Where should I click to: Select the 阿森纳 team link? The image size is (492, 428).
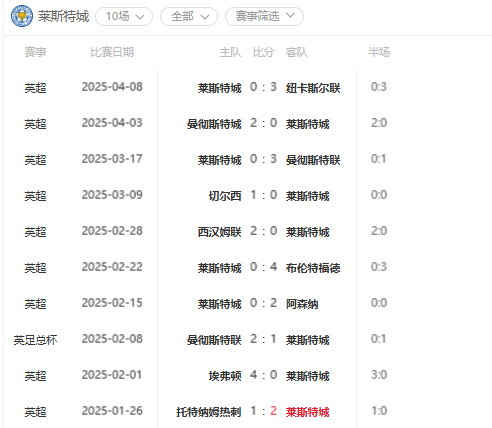coord(302,304)
